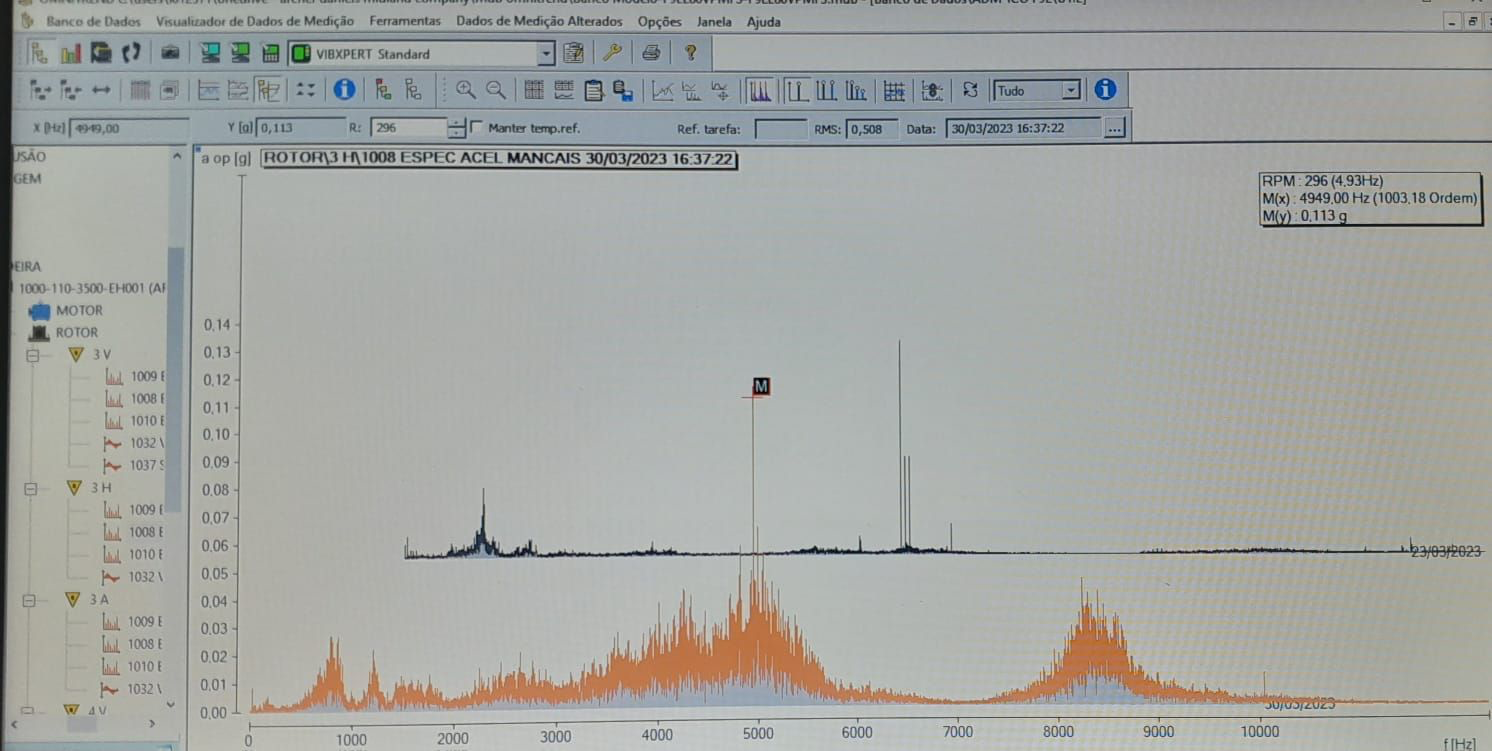Click the tree structure icon in top toolbar
Image resolution: width=1492 pixels, height=751 pixels.
[x=39, y=53]
